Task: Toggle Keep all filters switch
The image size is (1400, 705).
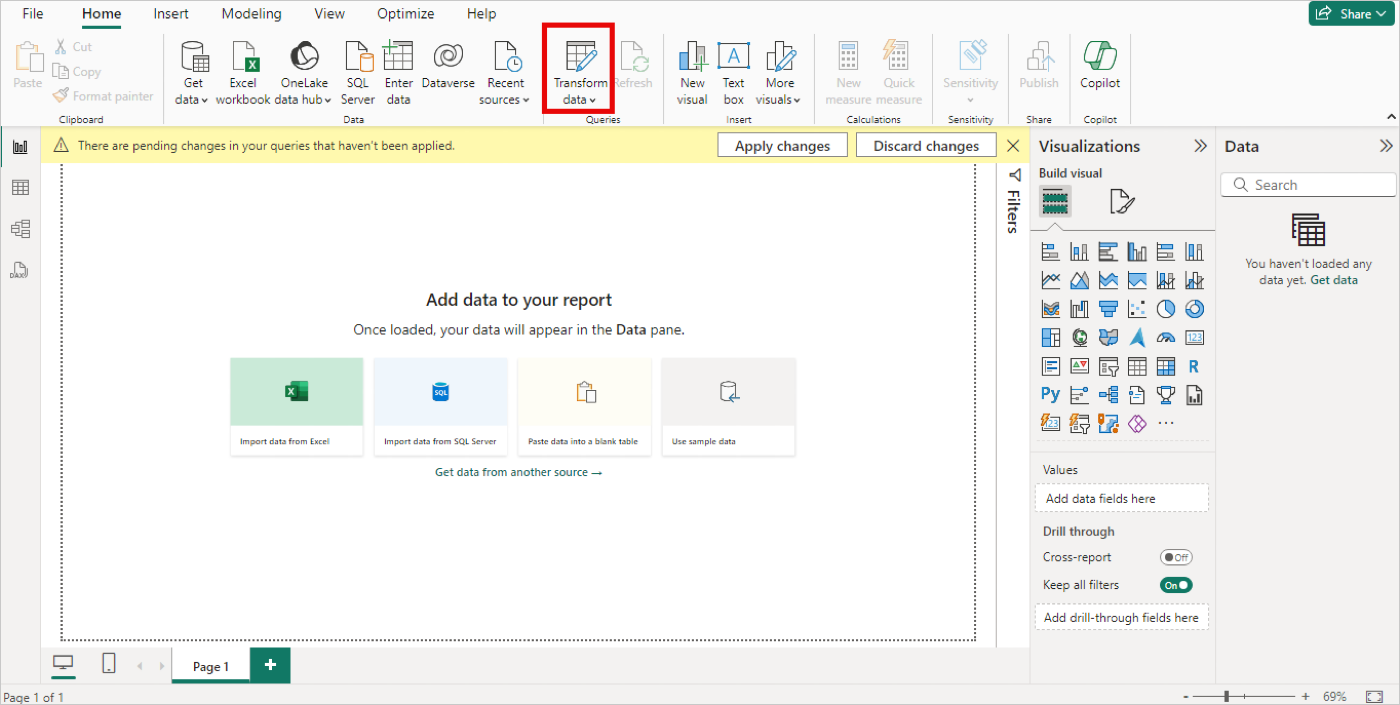Action: click(1176, 585)
